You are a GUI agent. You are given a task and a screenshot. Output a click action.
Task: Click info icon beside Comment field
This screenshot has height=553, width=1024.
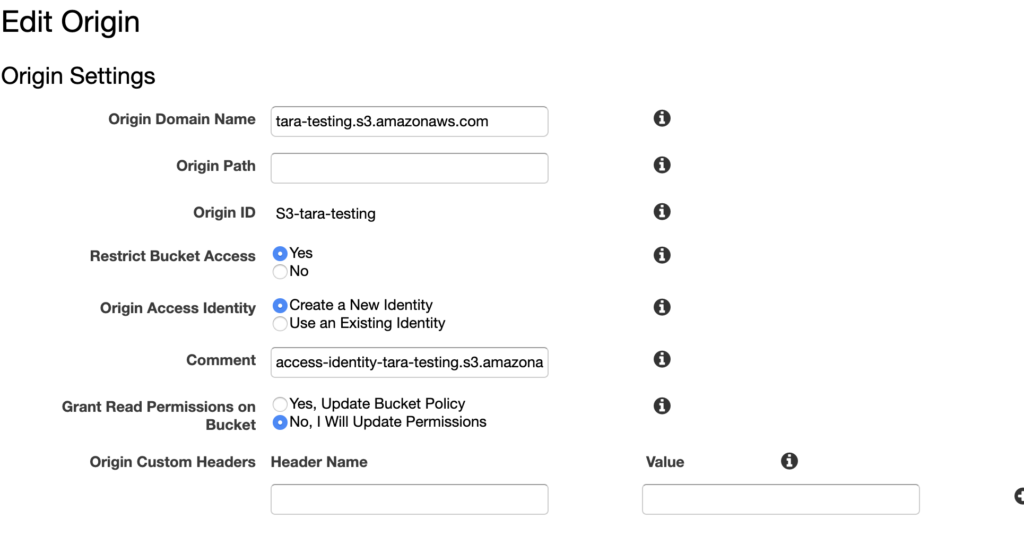click(662, 359)
